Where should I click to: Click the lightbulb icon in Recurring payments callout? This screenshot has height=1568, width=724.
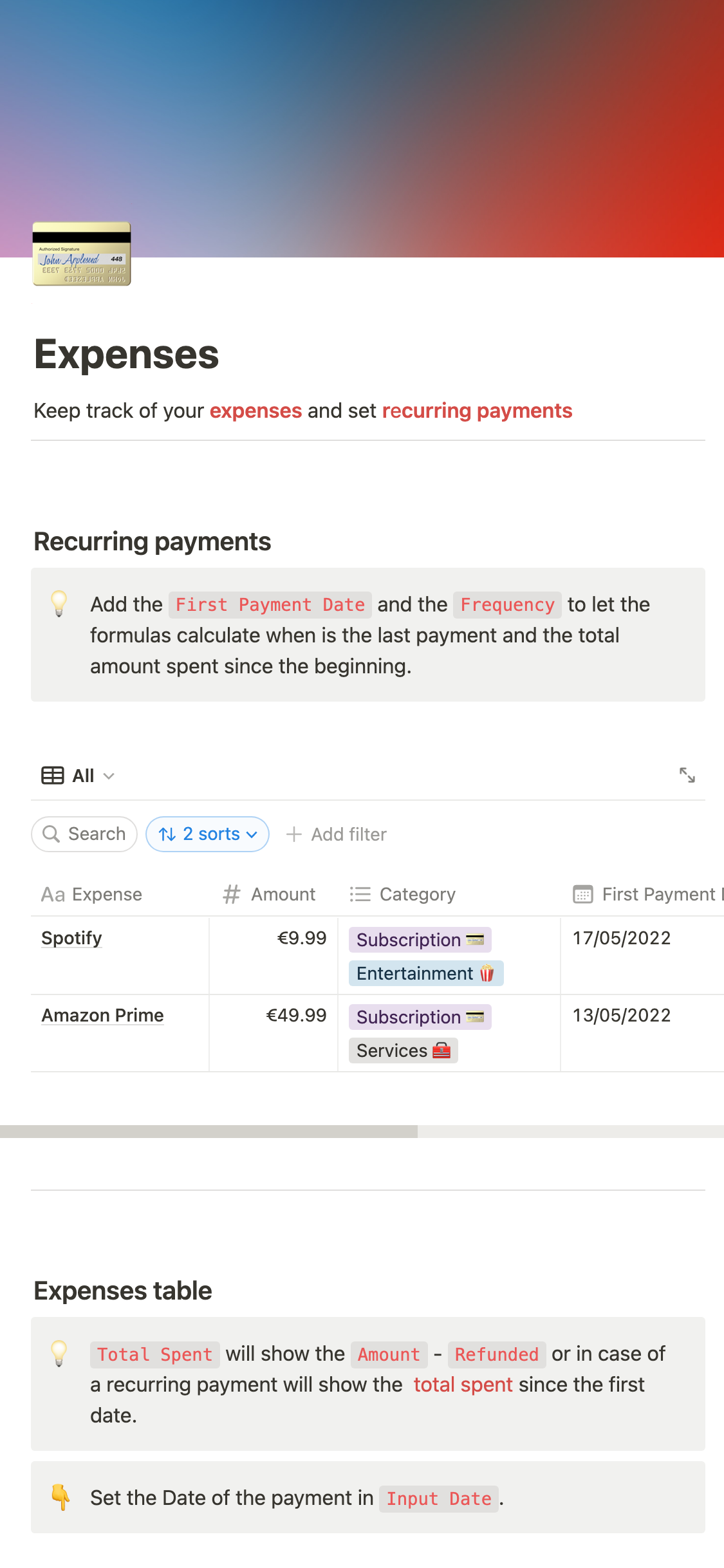59,604
